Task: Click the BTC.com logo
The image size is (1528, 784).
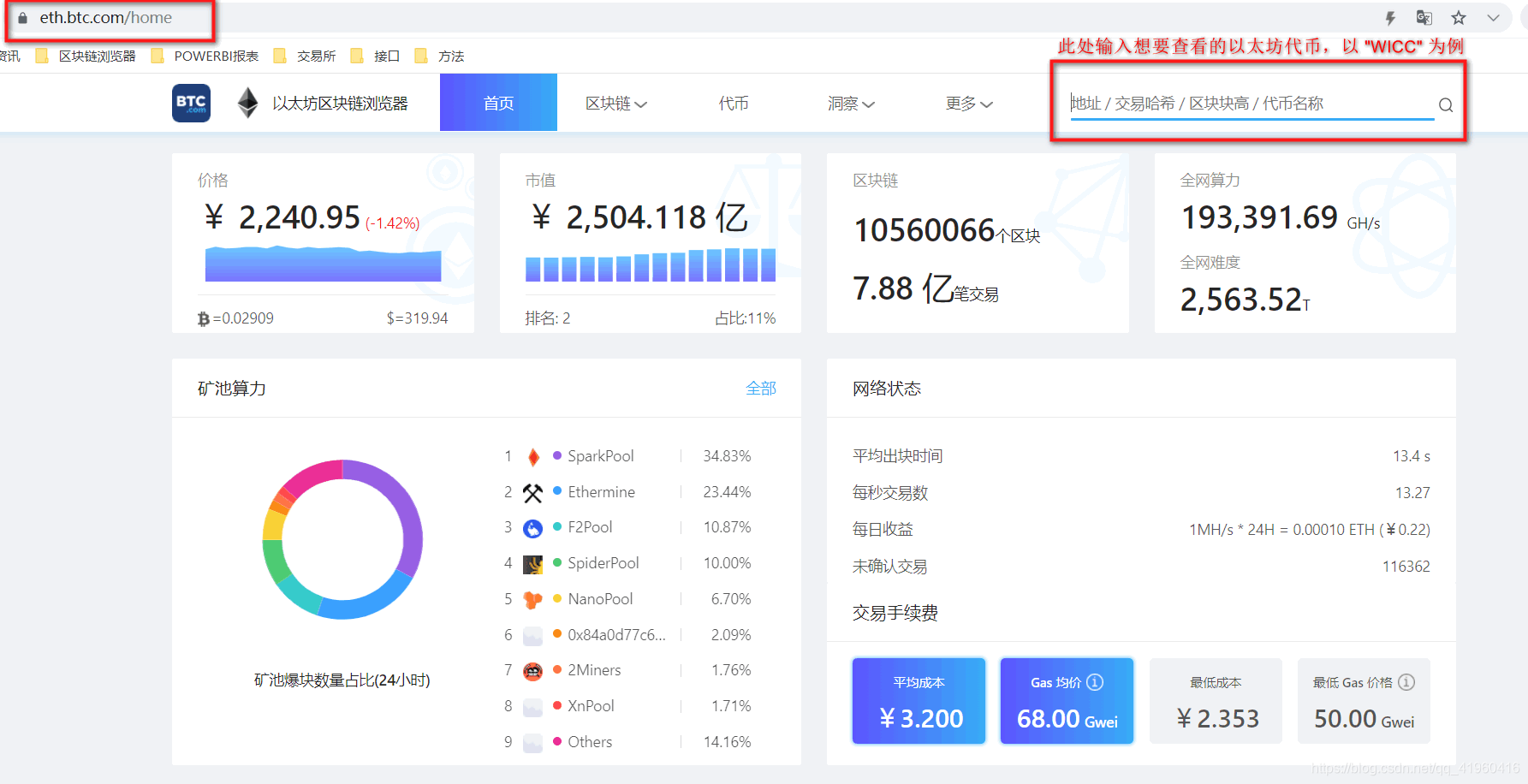Action: click(x=190, y=102)
